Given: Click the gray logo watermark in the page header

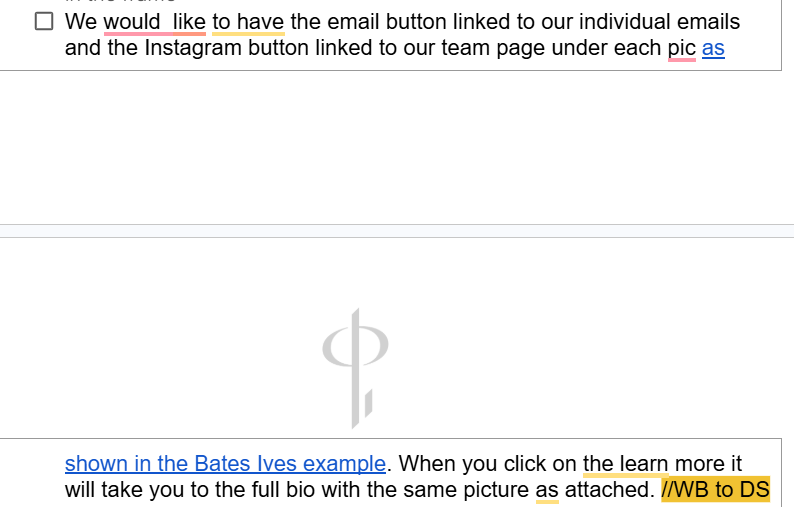Looking at the screenshot, I should 354,364.
